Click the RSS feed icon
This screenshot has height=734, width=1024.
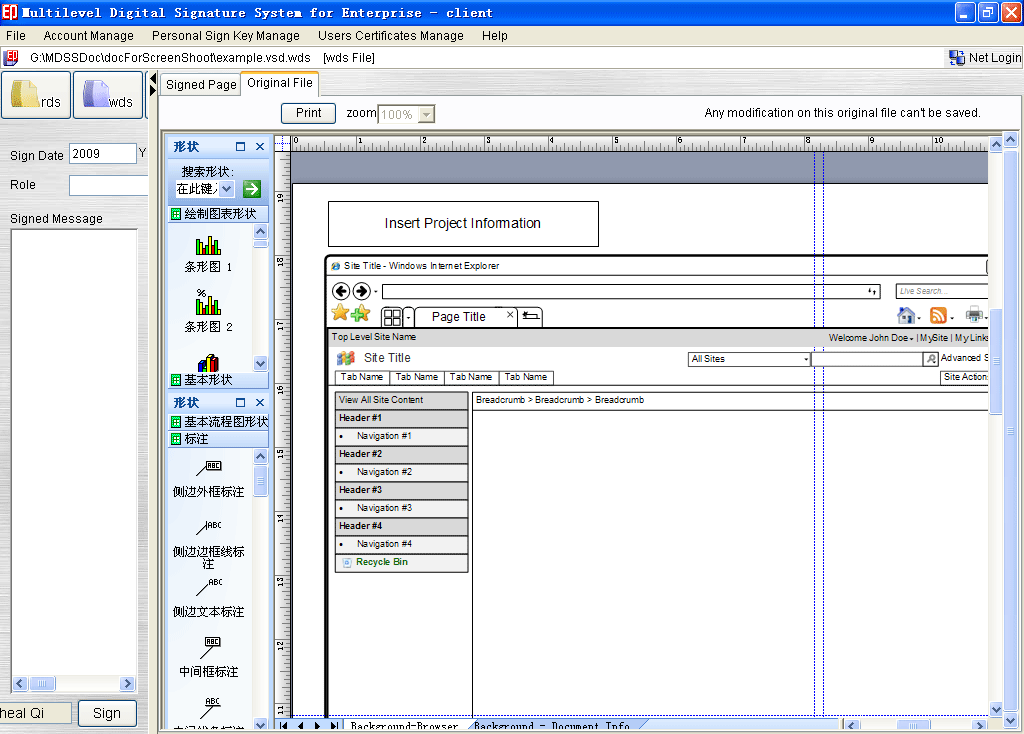(938, 316)
